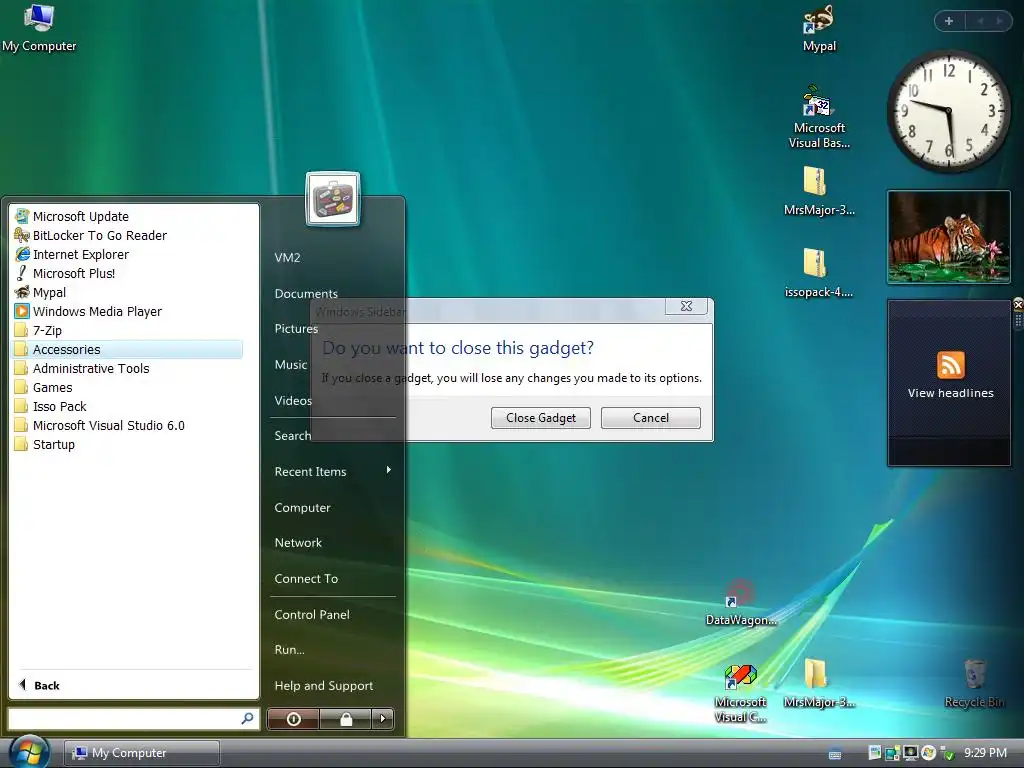Click the analog clock gadget

[948, 111]
